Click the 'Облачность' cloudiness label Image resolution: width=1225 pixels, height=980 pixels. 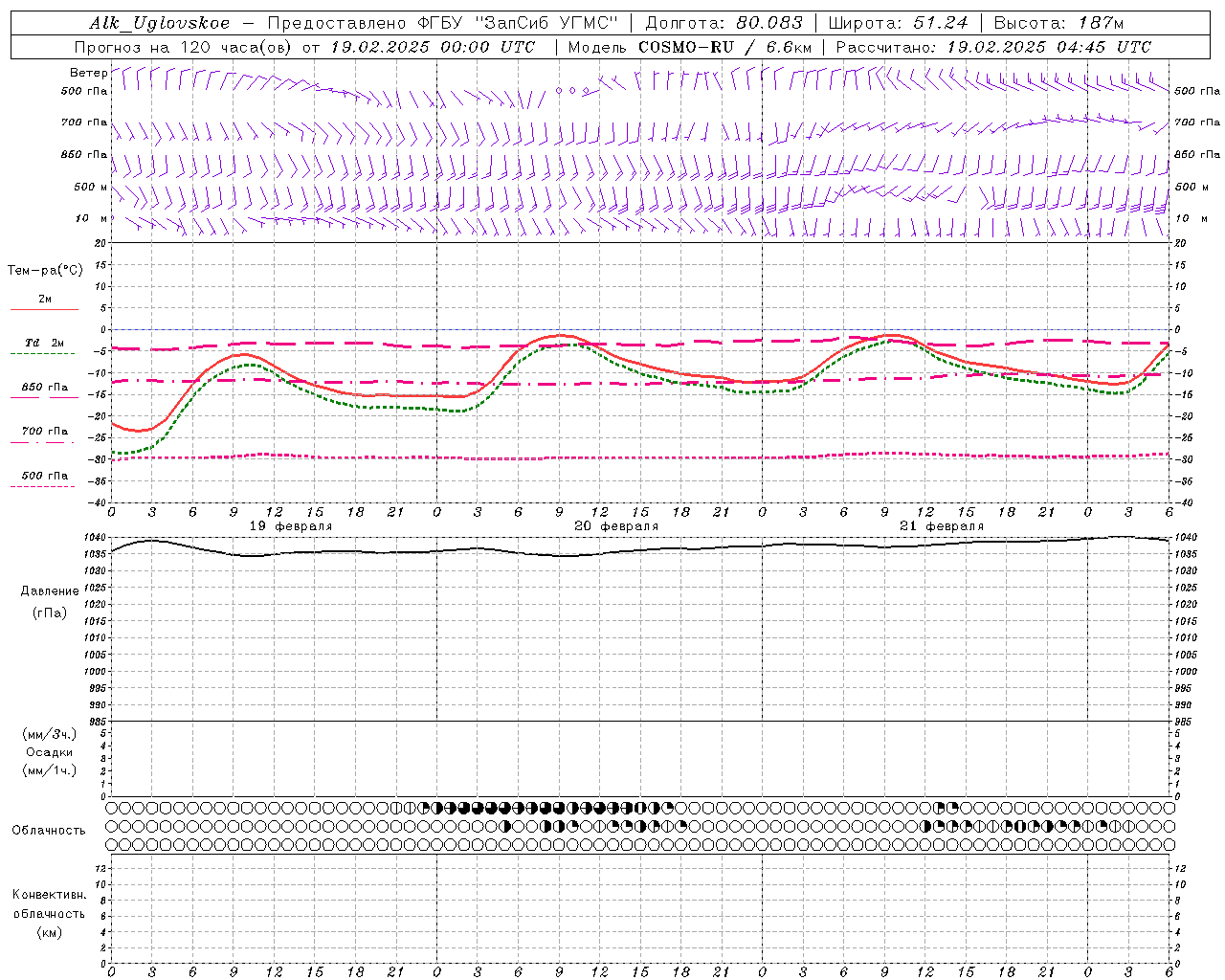(49, 831)
